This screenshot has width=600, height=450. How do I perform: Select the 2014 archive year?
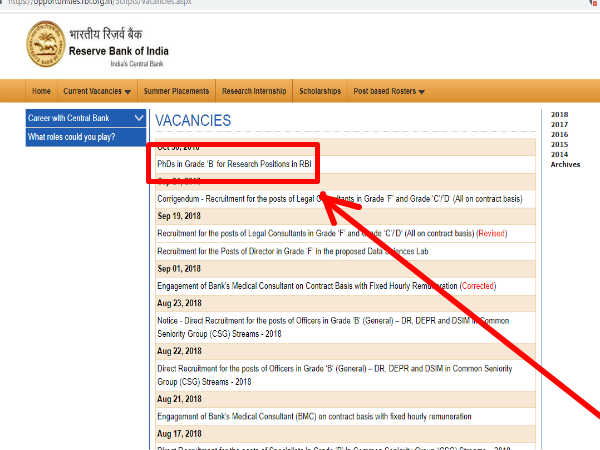click(x=559, y=154)
